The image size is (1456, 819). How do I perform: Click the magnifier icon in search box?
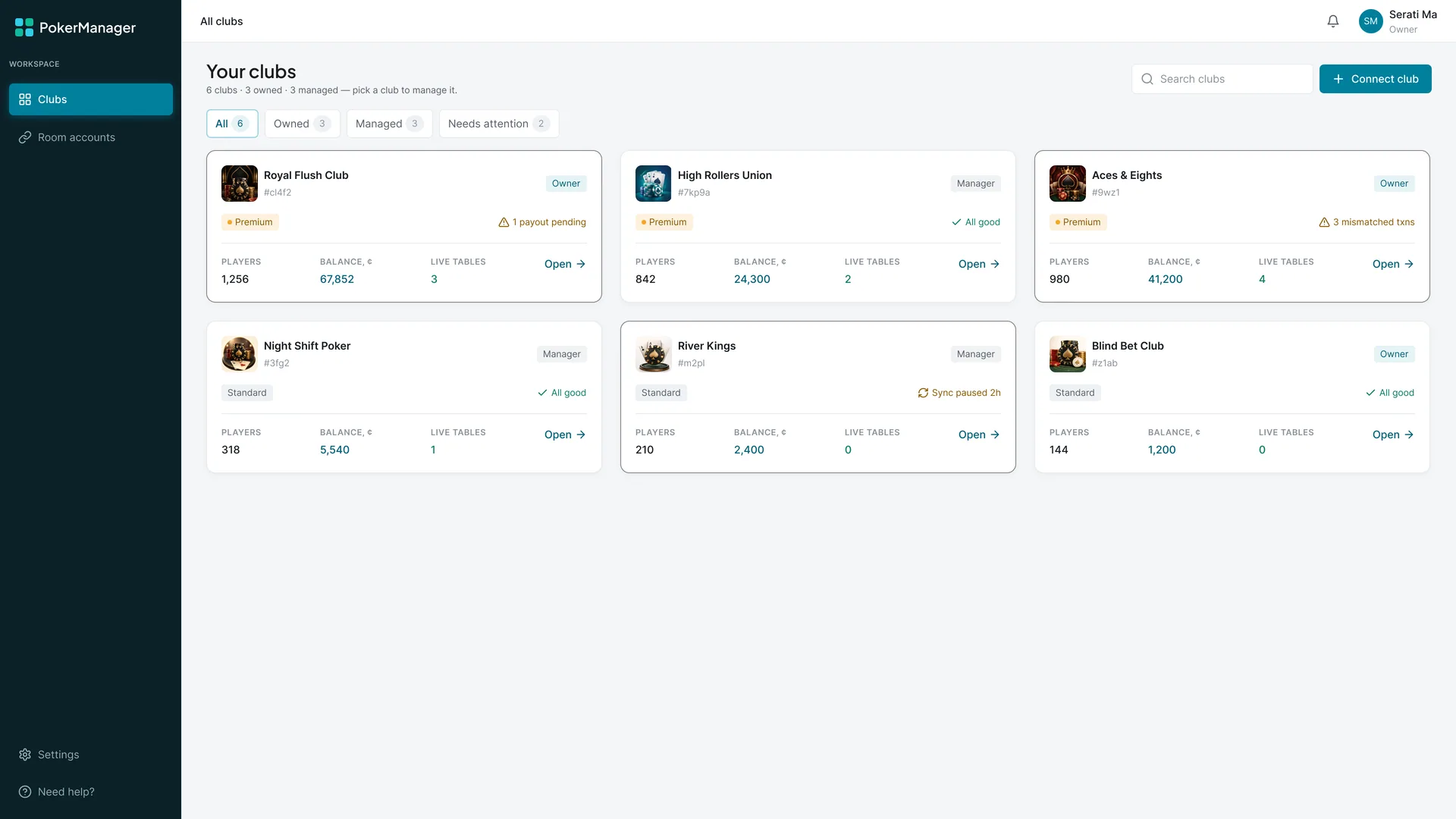tap(1147, 79)
